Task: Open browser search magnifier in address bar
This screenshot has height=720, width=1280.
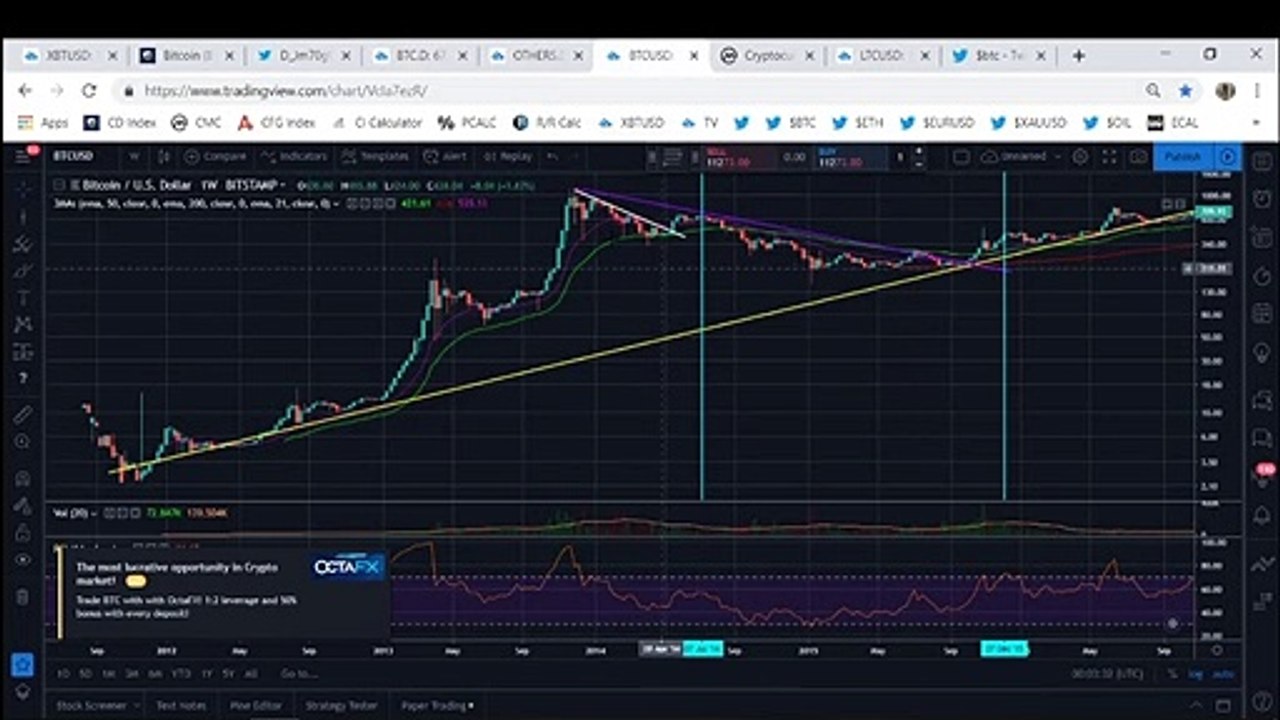Action: pos(1153,91)
